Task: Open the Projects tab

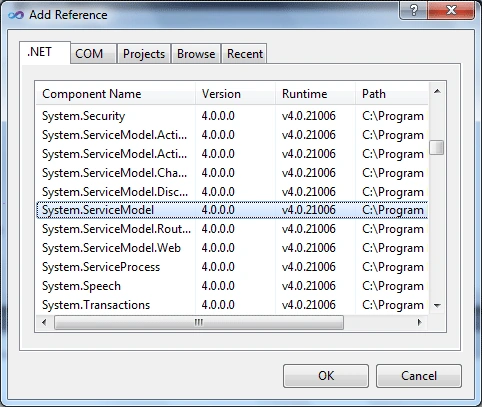Action: point(144,53)
